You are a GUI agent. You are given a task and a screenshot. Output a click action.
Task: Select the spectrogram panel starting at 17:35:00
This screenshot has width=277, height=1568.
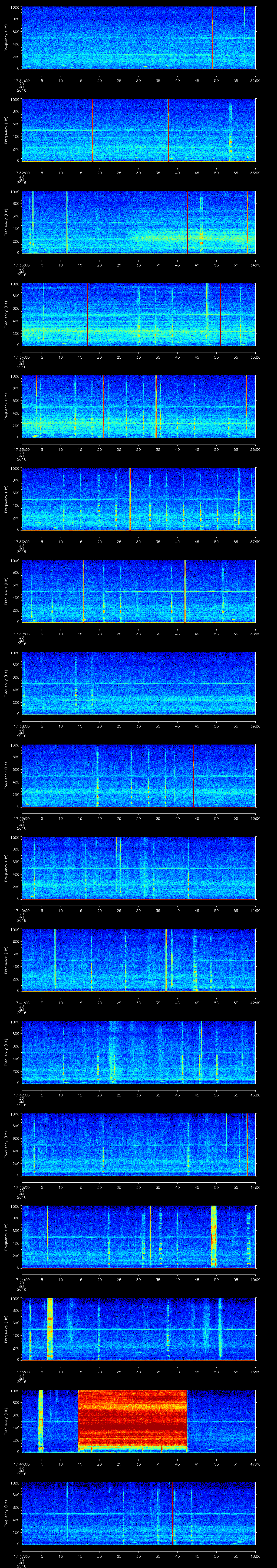click(x=139, y=407)
